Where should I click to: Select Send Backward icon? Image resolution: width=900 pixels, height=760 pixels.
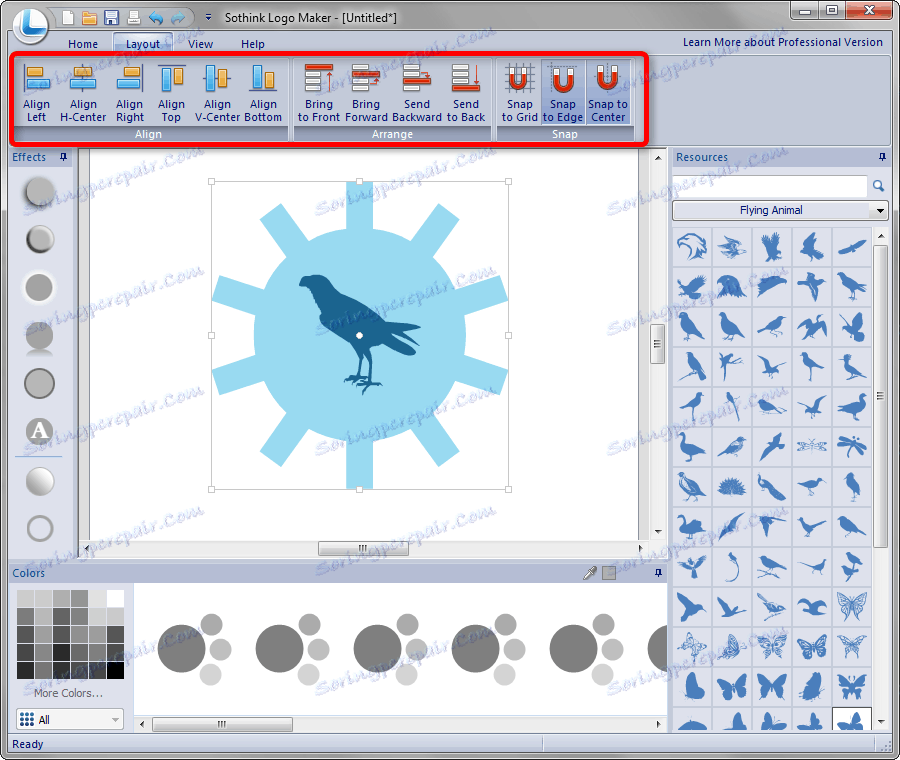click(417, 92)
